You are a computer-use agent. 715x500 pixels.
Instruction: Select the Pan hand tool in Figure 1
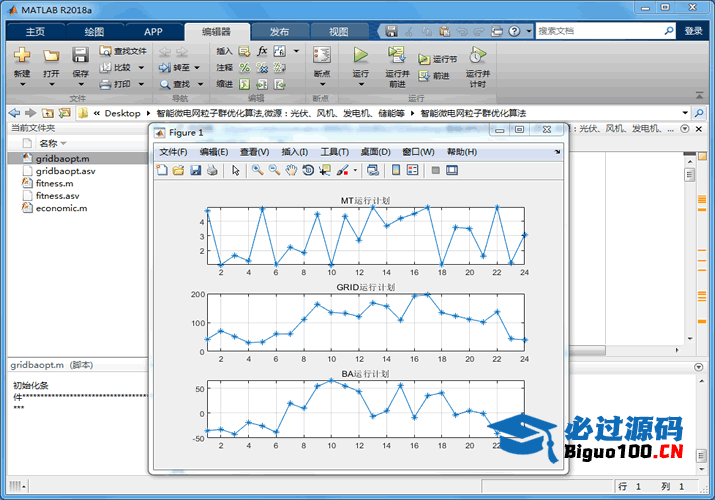(291, 170)
